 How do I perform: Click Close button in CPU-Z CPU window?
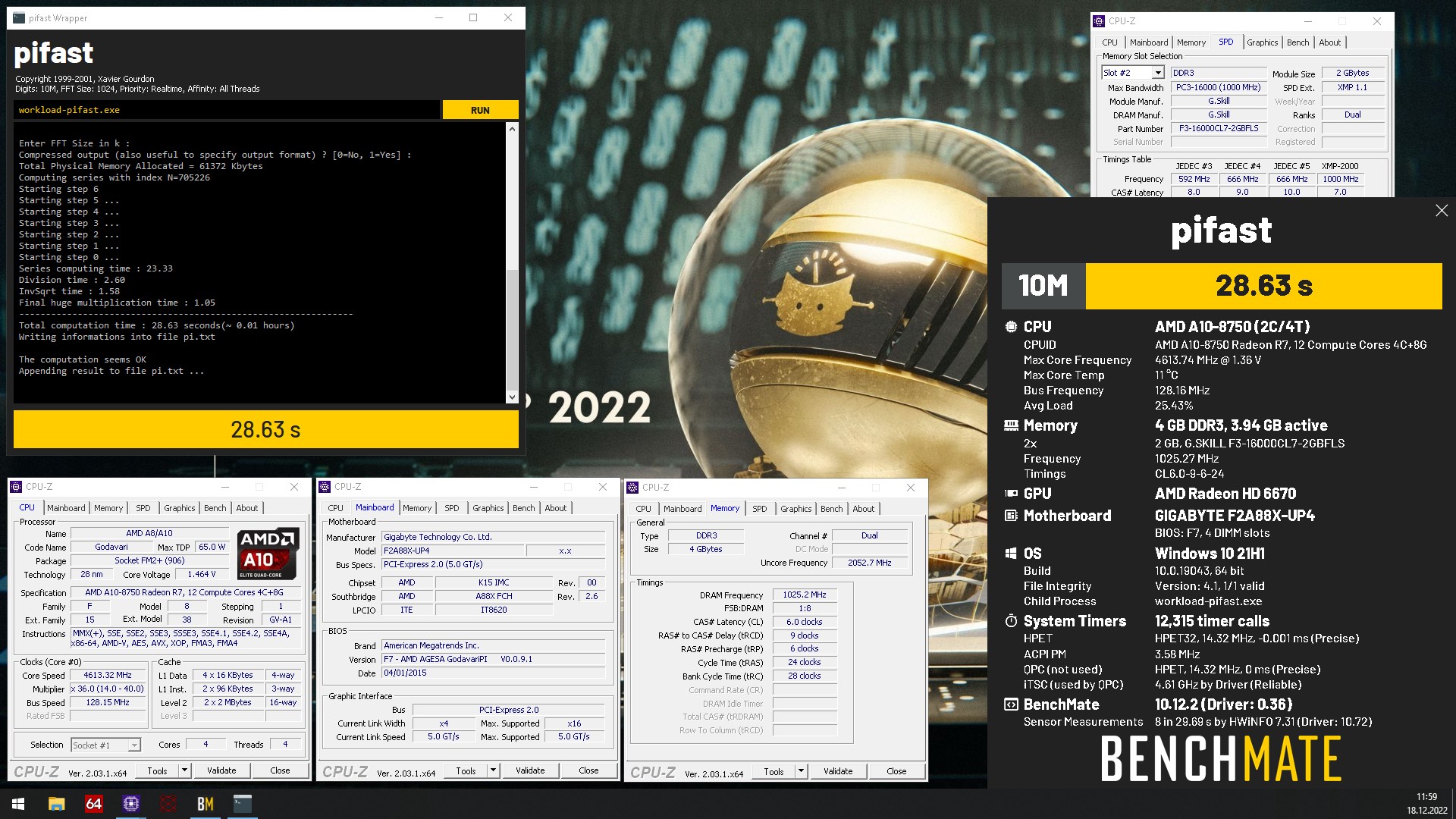280,770
